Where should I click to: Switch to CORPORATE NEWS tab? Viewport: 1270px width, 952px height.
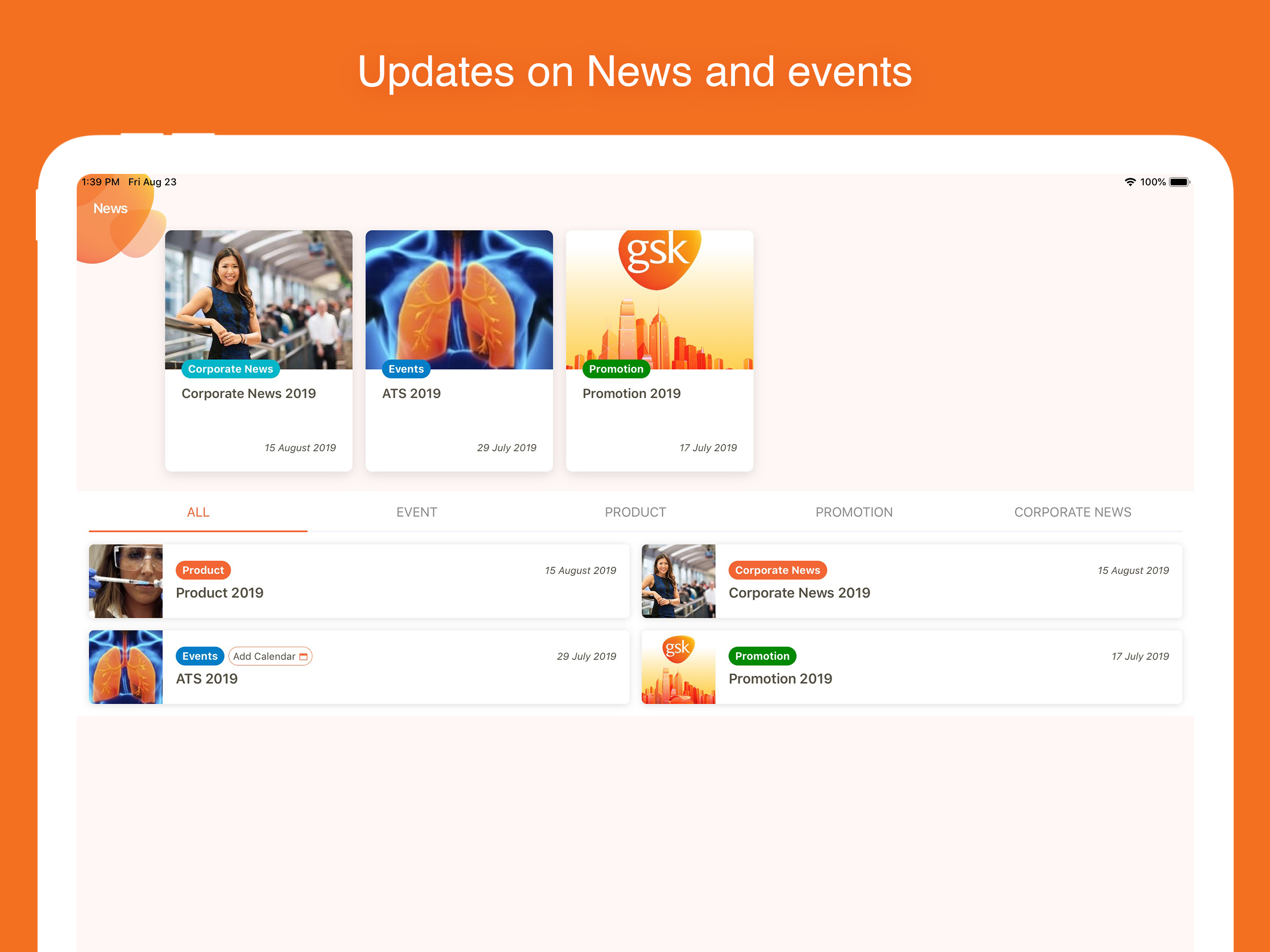point(1072,512)
